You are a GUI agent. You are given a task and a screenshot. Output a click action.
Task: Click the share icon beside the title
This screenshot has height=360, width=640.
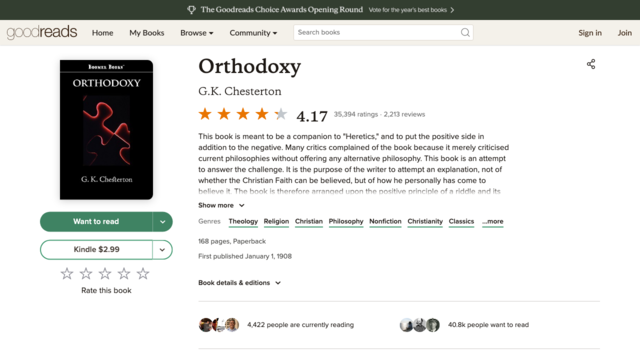coord(591,64)
